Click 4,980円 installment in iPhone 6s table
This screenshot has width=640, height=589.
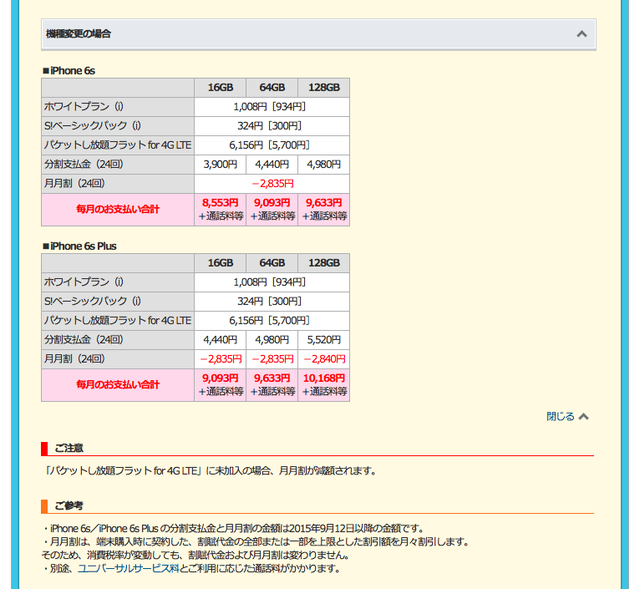[324, 164]
